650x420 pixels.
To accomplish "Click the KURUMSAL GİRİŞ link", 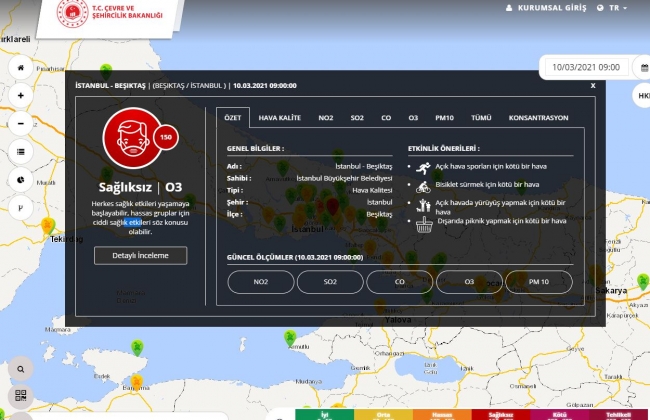I will point(549,7).
